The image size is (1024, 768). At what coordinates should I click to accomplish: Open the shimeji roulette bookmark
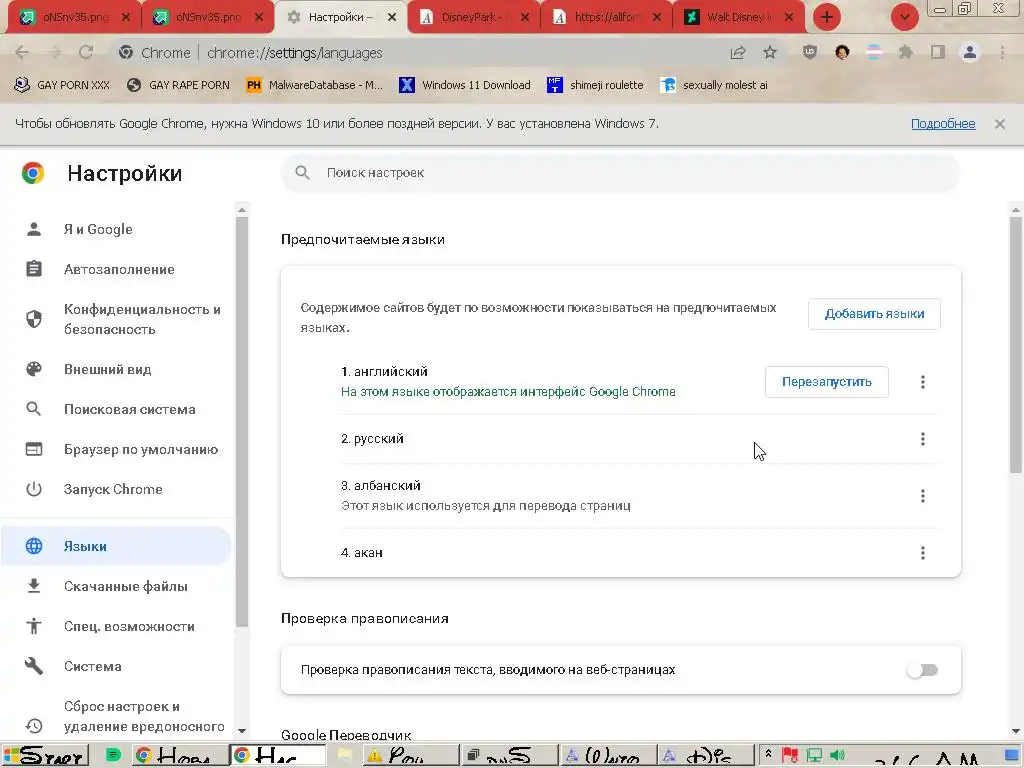tap(595, 85)
